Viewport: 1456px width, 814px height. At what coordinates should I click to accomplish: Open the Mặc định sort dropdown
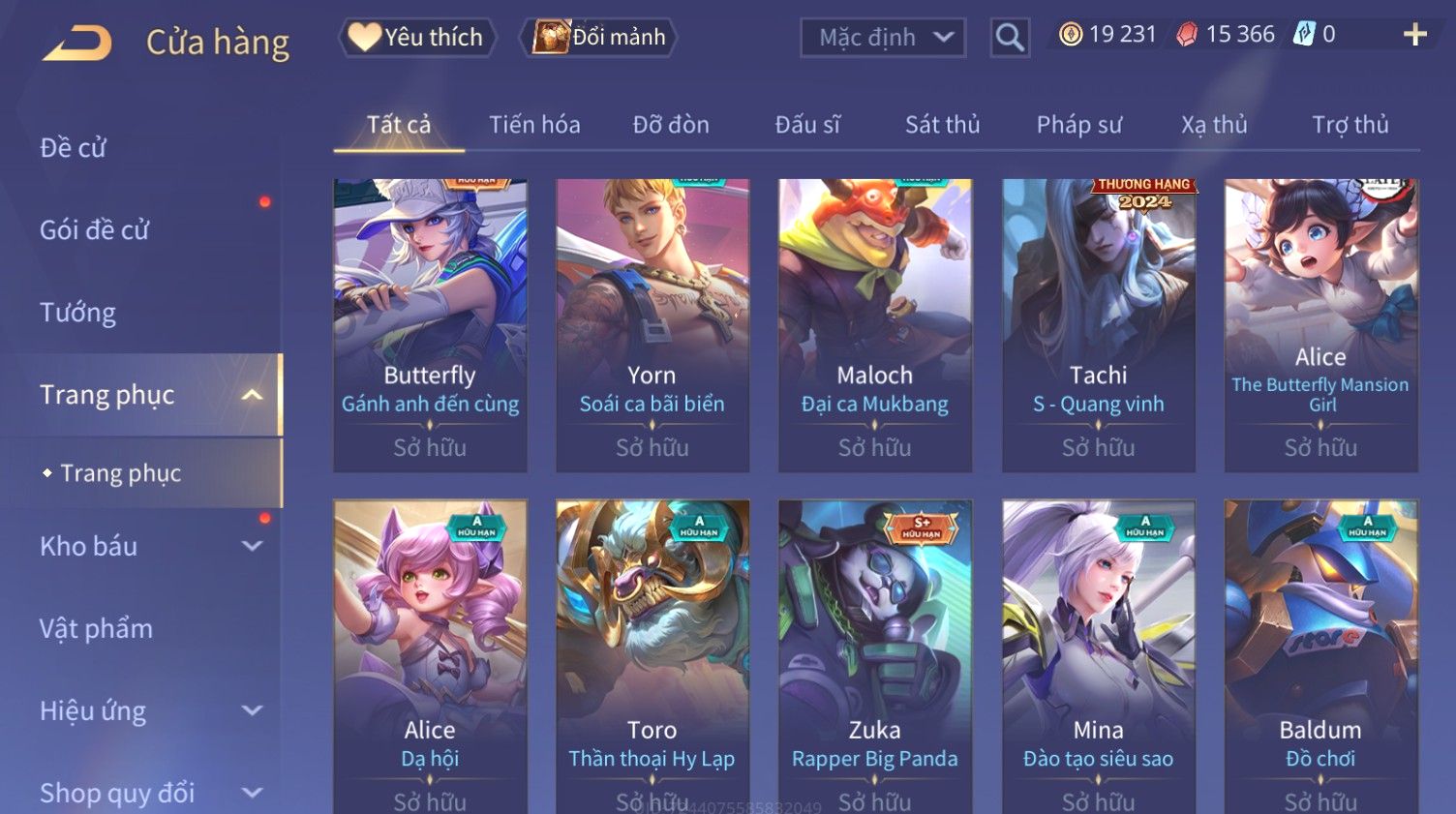click(883, 38)
